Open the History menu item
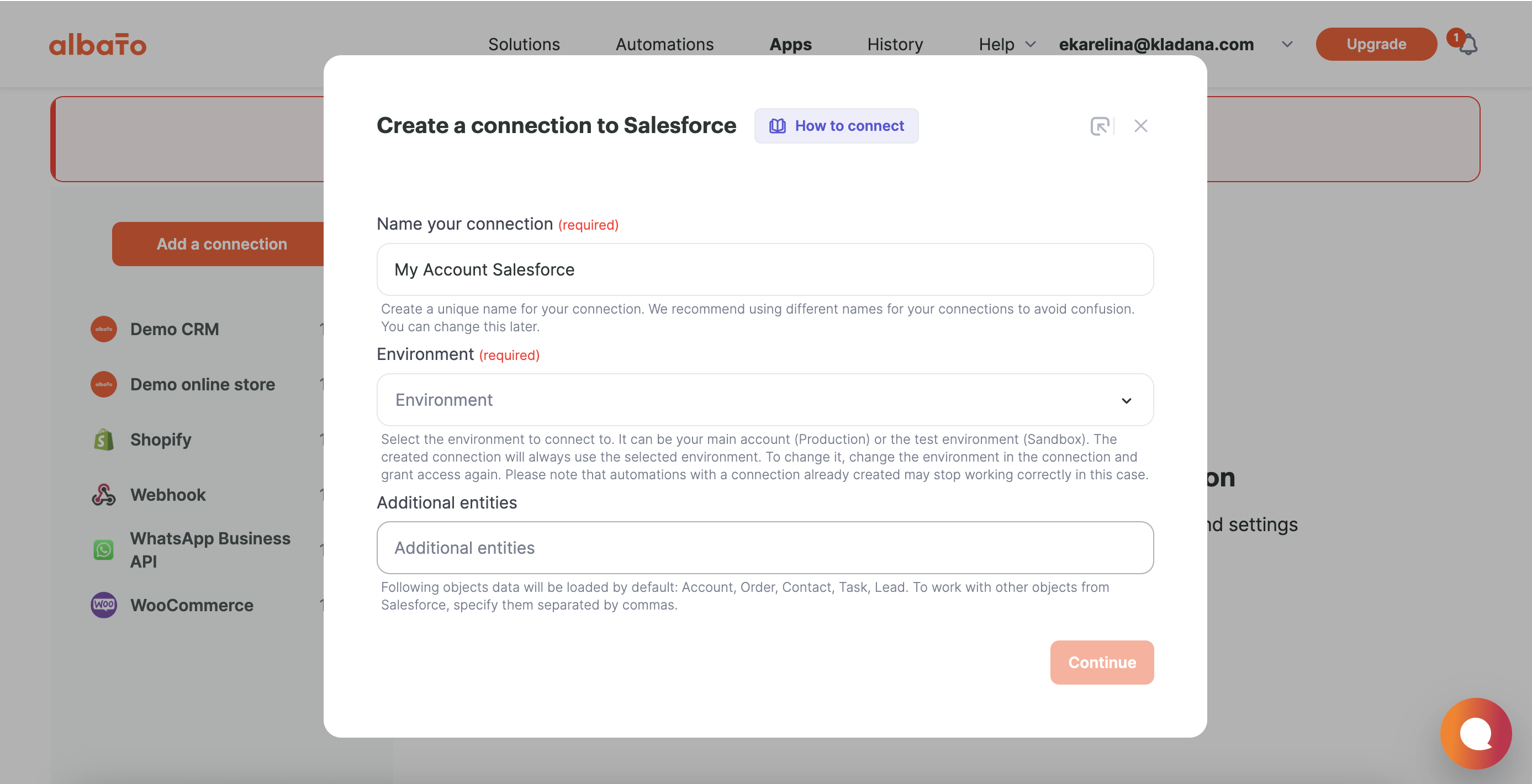 pos(895,45)
